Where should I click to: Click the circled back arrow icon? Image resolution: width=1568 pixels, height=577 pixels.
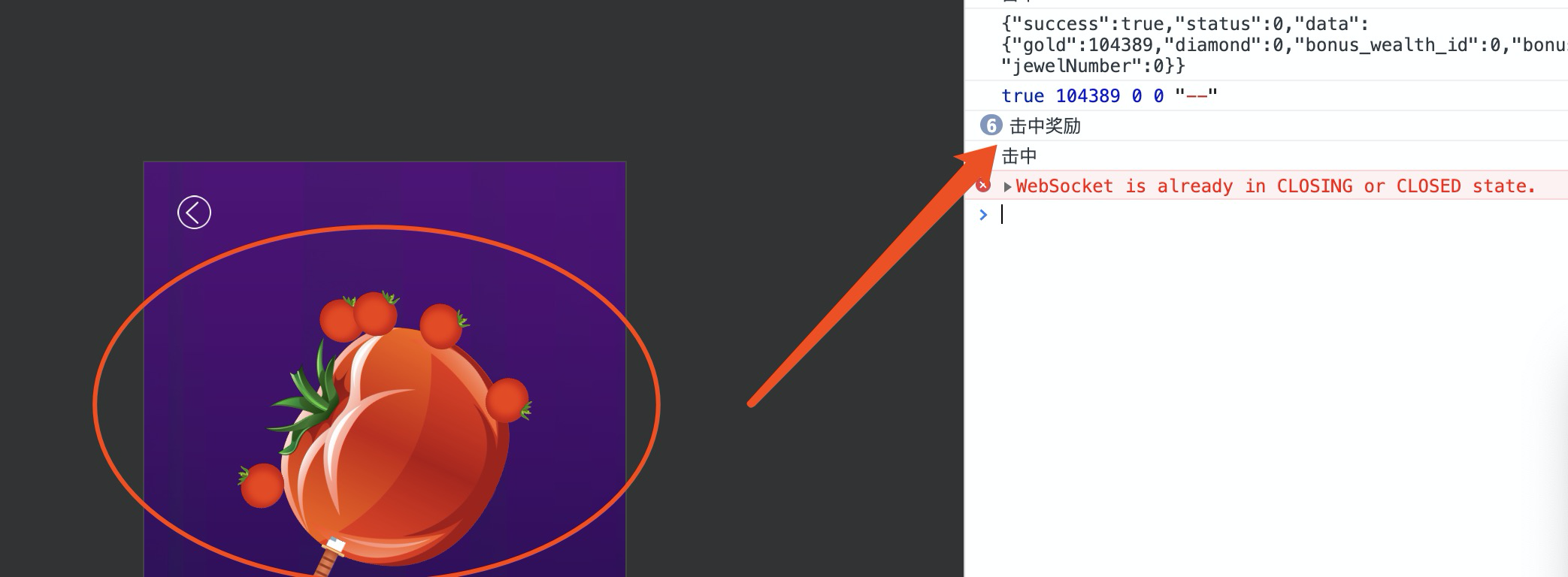point(194,213)
